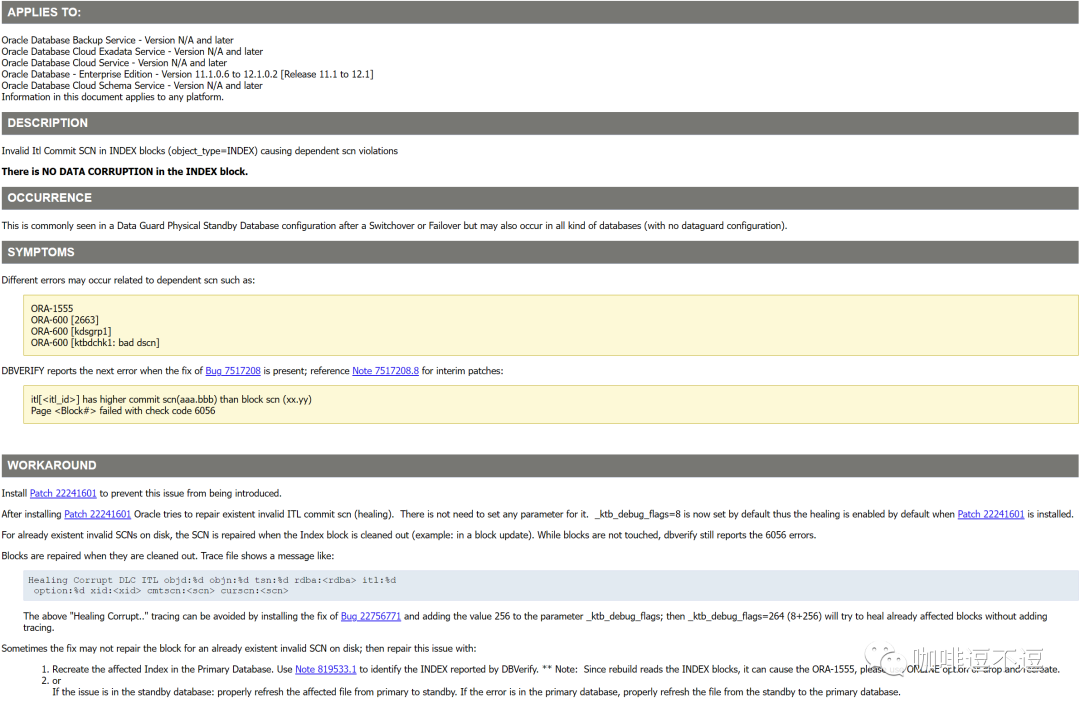Click 'ORA-600 [ktbdchk1: bad dscn]' line
The width and height of the screenshot is (1080, 708).
tap(95, 343)
